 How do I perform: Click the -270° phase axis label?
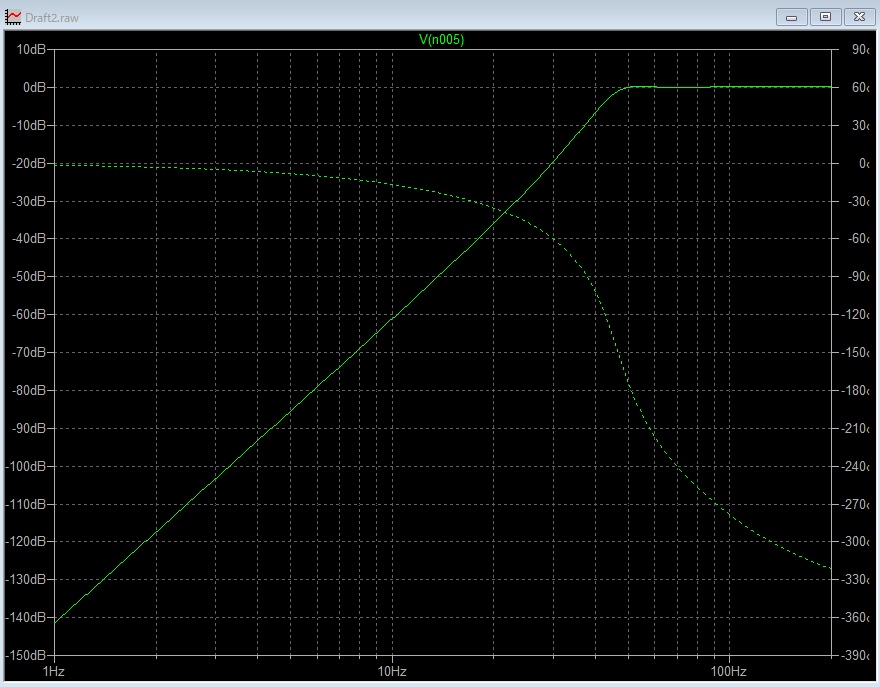(856, 504)
